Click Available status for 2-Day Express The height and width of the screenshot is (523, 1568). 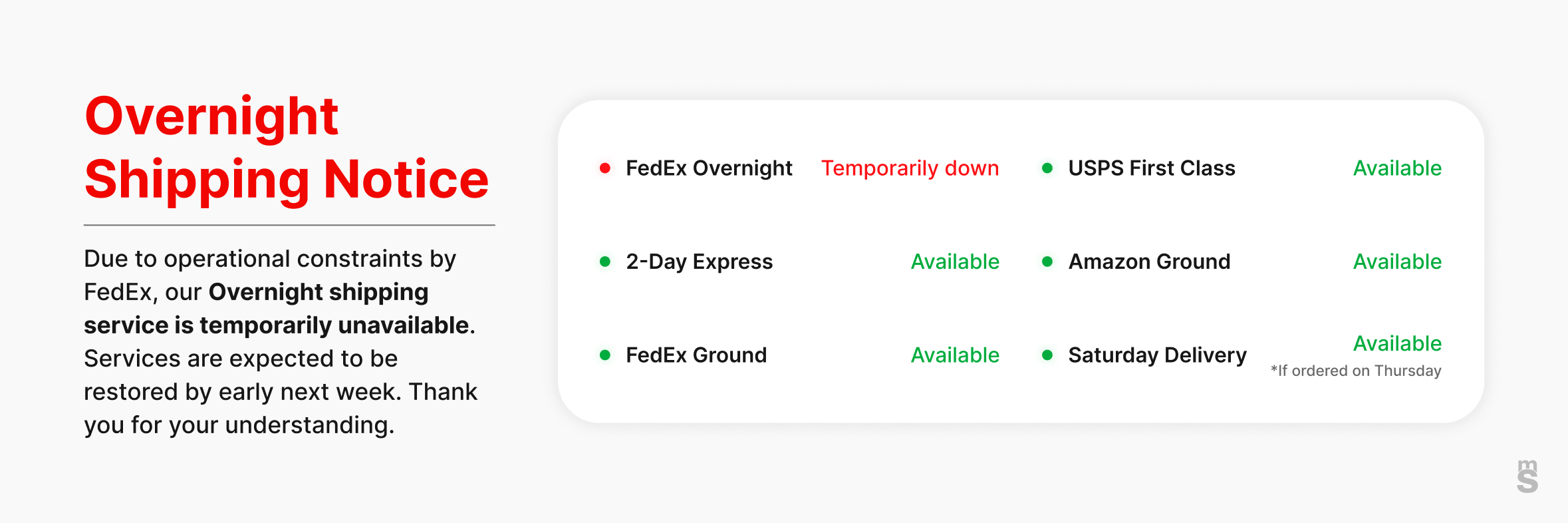pos(955,261)
